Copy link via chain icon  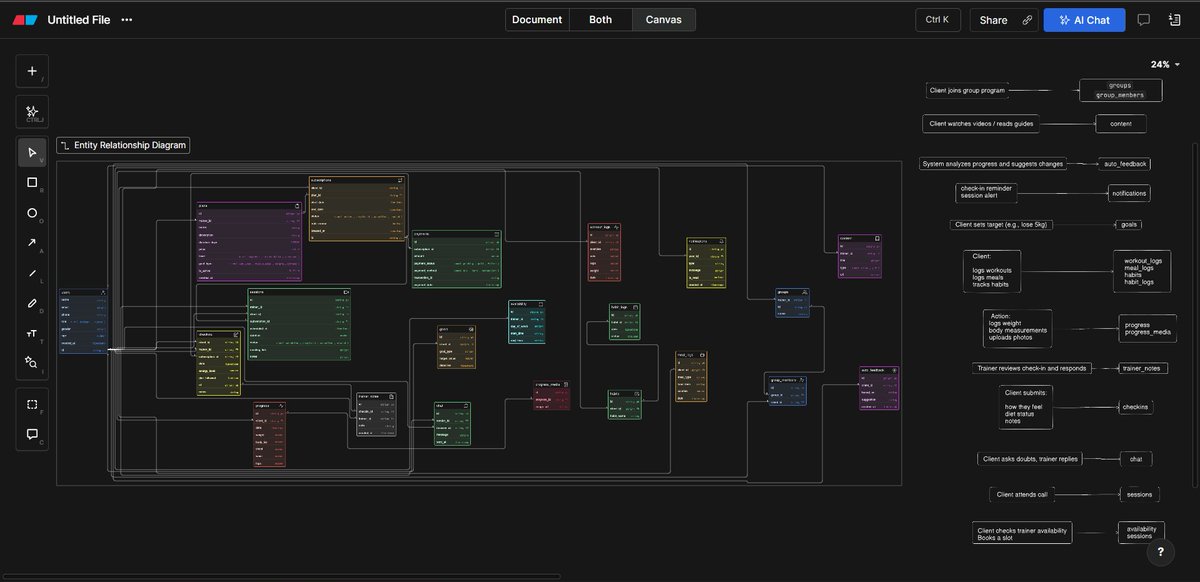pyautogui.click(x=1027, y=20)
